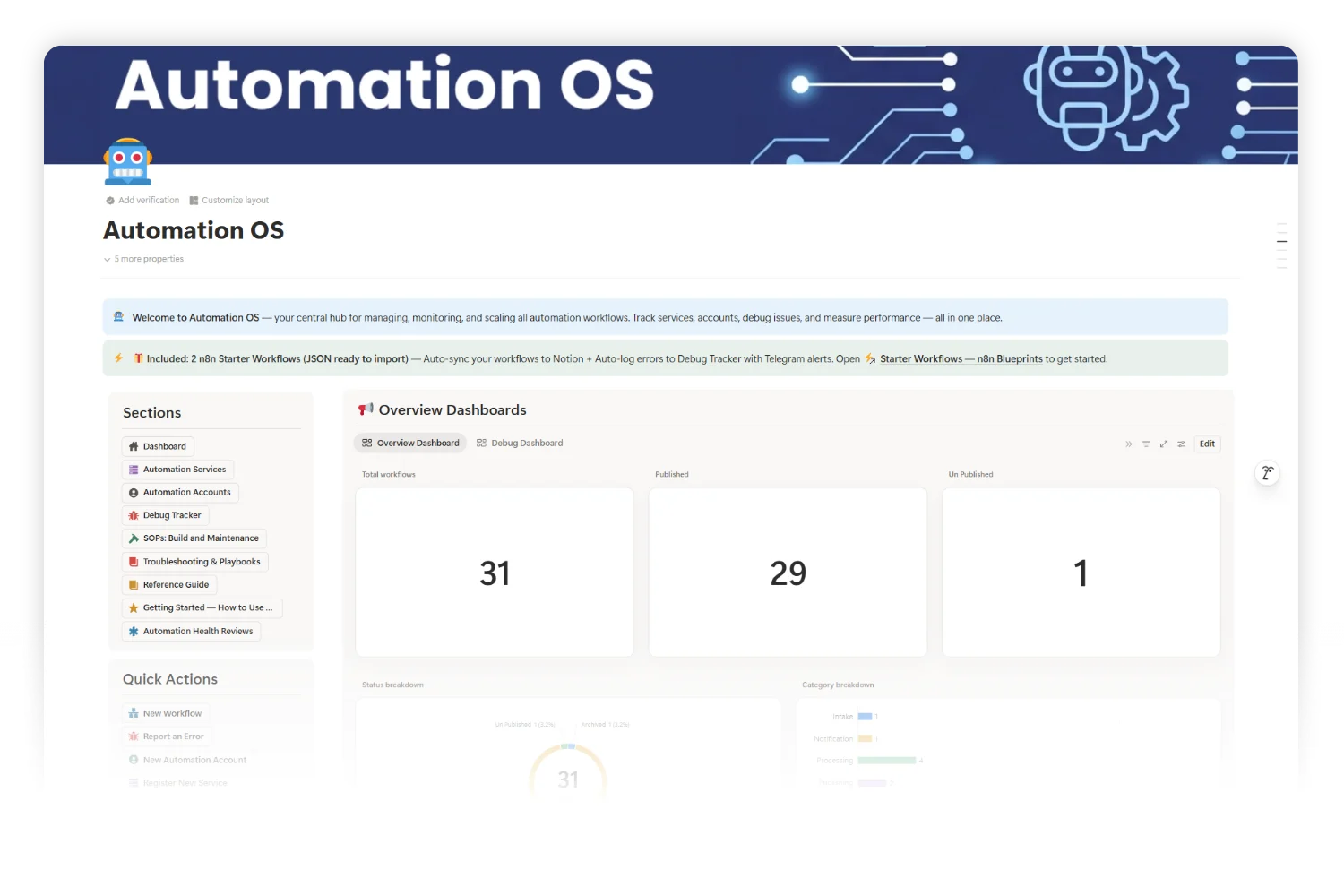Click the Quick Actions heading
The width and height of the screenshot is (1344, 896).
pyautogui.click(x=170, y=679)
